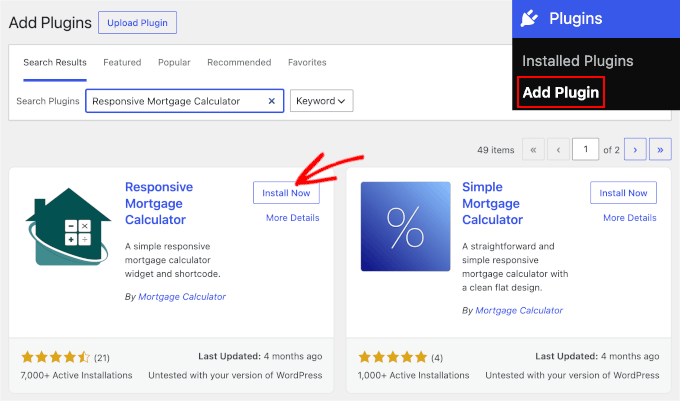Switch to the Popular tab
This screenshot has height=401, width=680.
[174, 62]
